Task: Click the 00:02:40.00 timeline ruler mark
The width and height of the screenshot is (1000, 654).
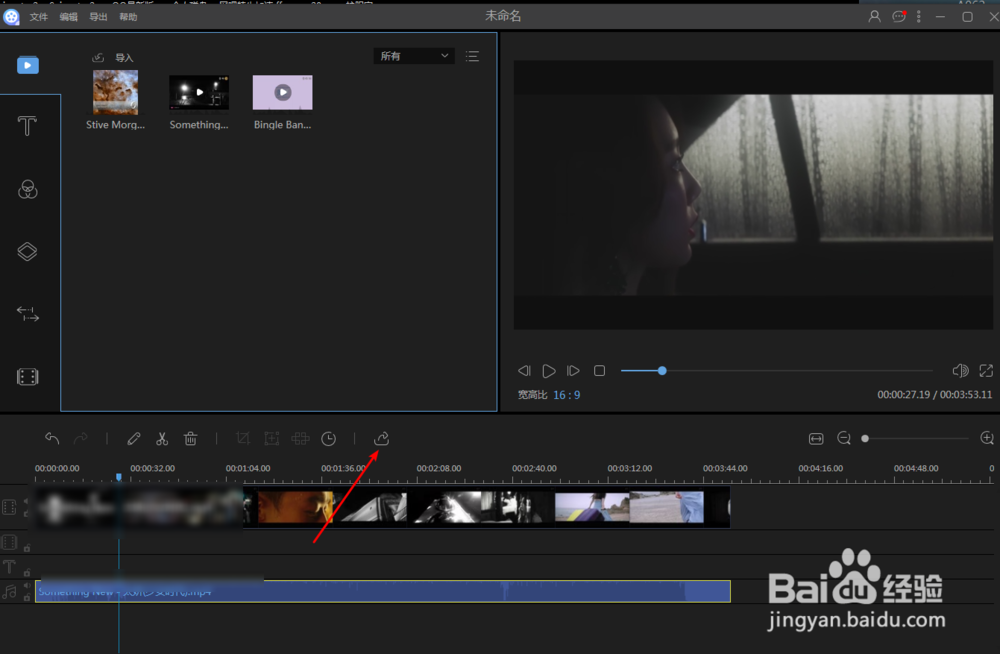Action: tap(534, 468)
